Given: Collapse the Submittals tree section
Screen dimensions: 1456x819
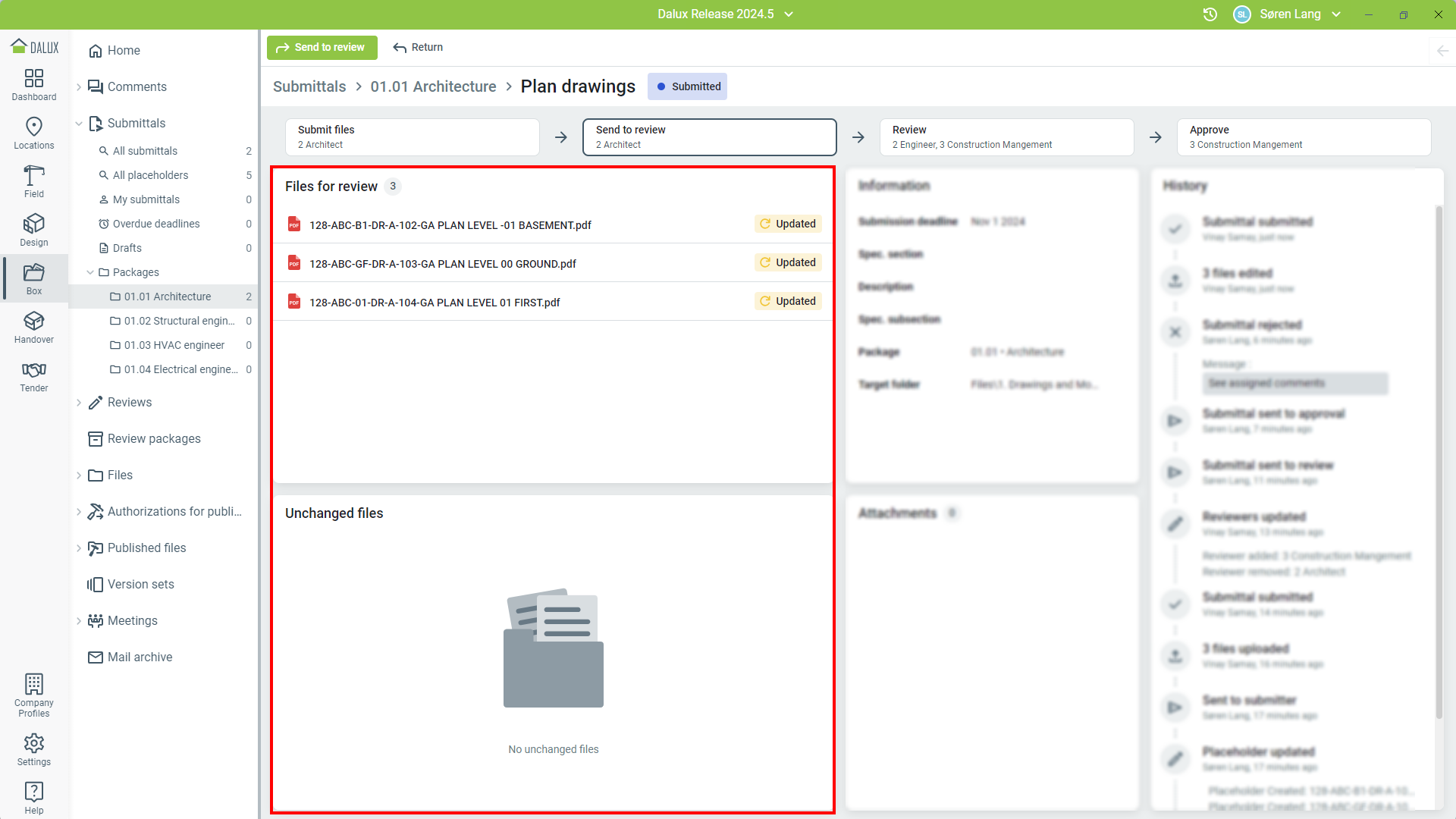Looking at the screenshot, I should click(x=79, y=124).
